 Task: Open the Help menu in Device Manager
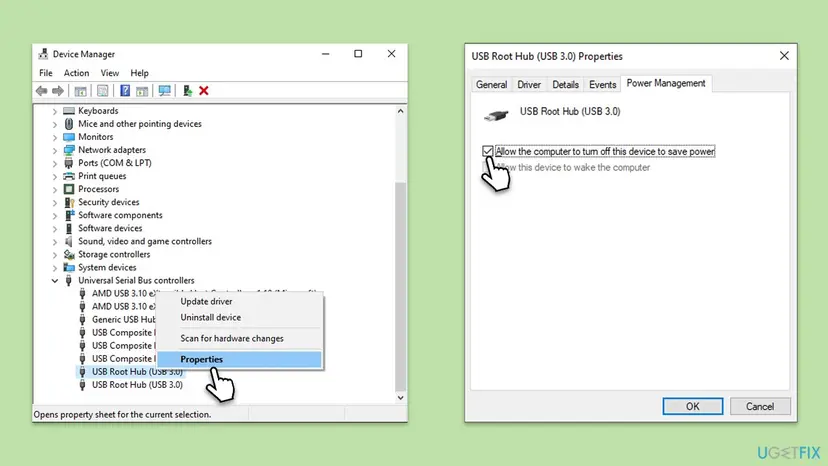(x=139, y=73)
